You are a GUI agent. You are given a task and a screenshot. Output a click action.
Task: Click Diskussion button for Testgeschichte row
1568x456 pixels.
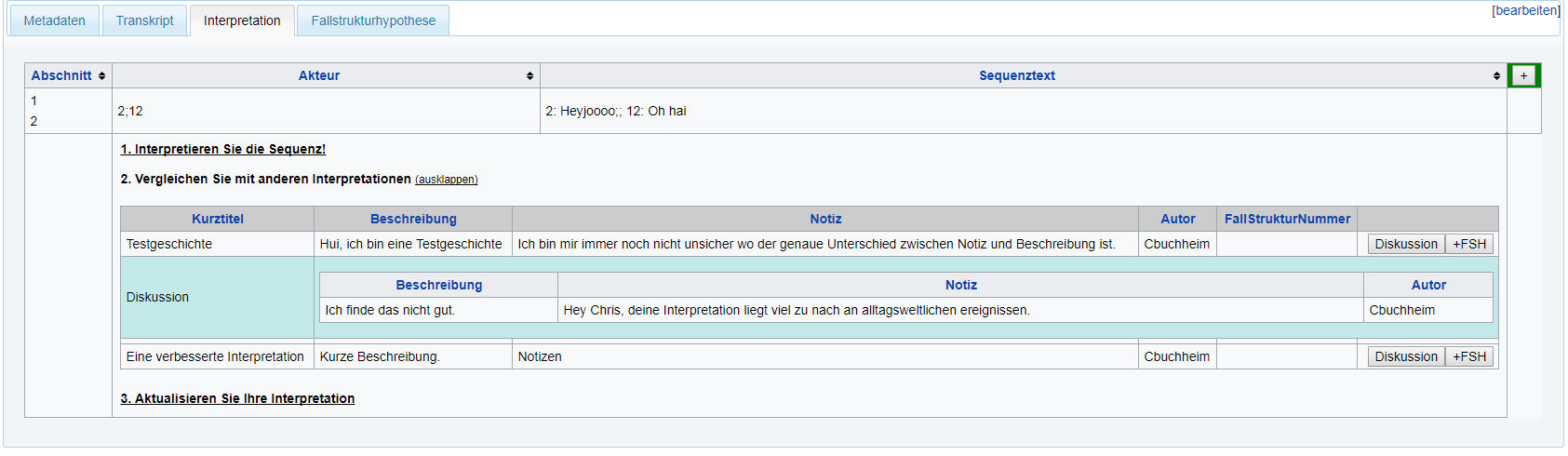pos(1405,244)
